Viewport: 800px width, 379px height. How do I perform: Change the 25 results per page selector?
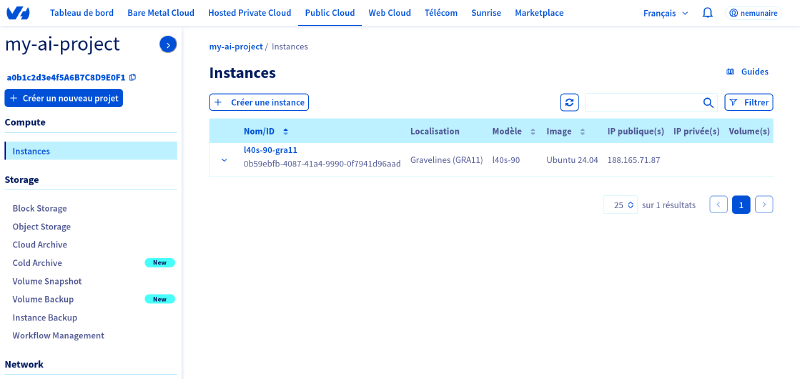(x=620, y=205)
